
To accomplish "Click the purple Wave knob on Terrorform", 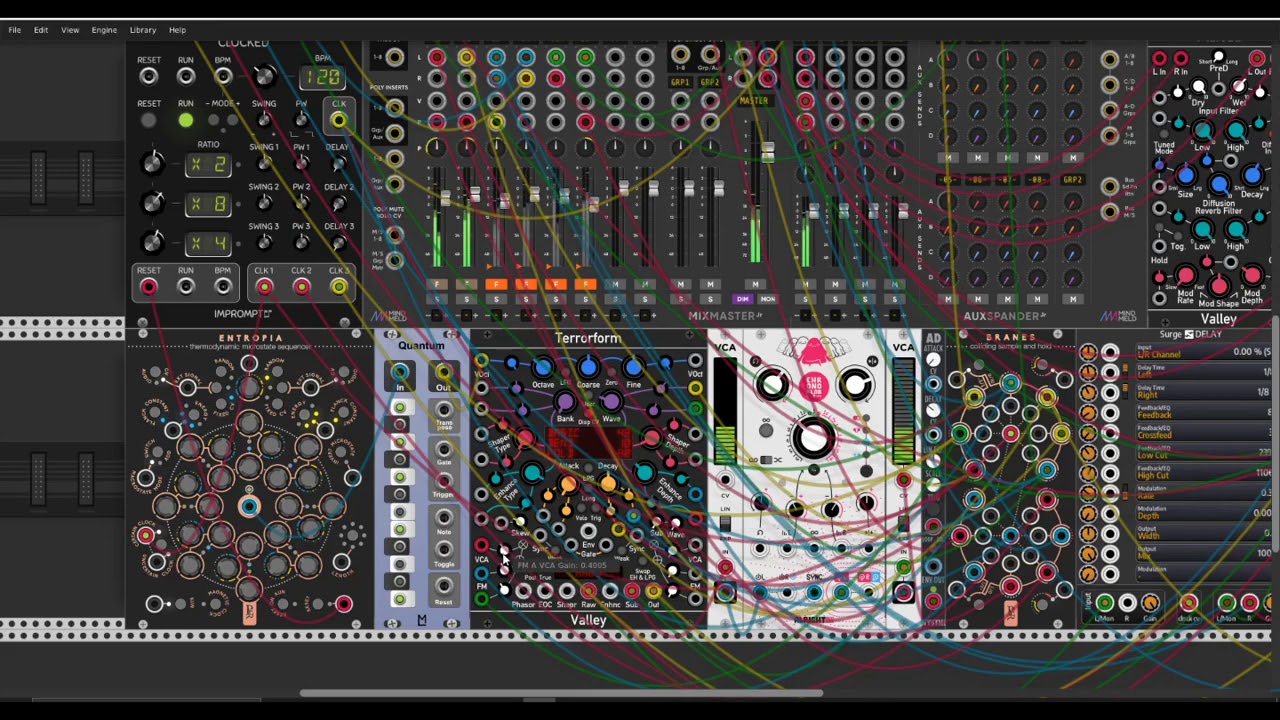I will point(611,403).
